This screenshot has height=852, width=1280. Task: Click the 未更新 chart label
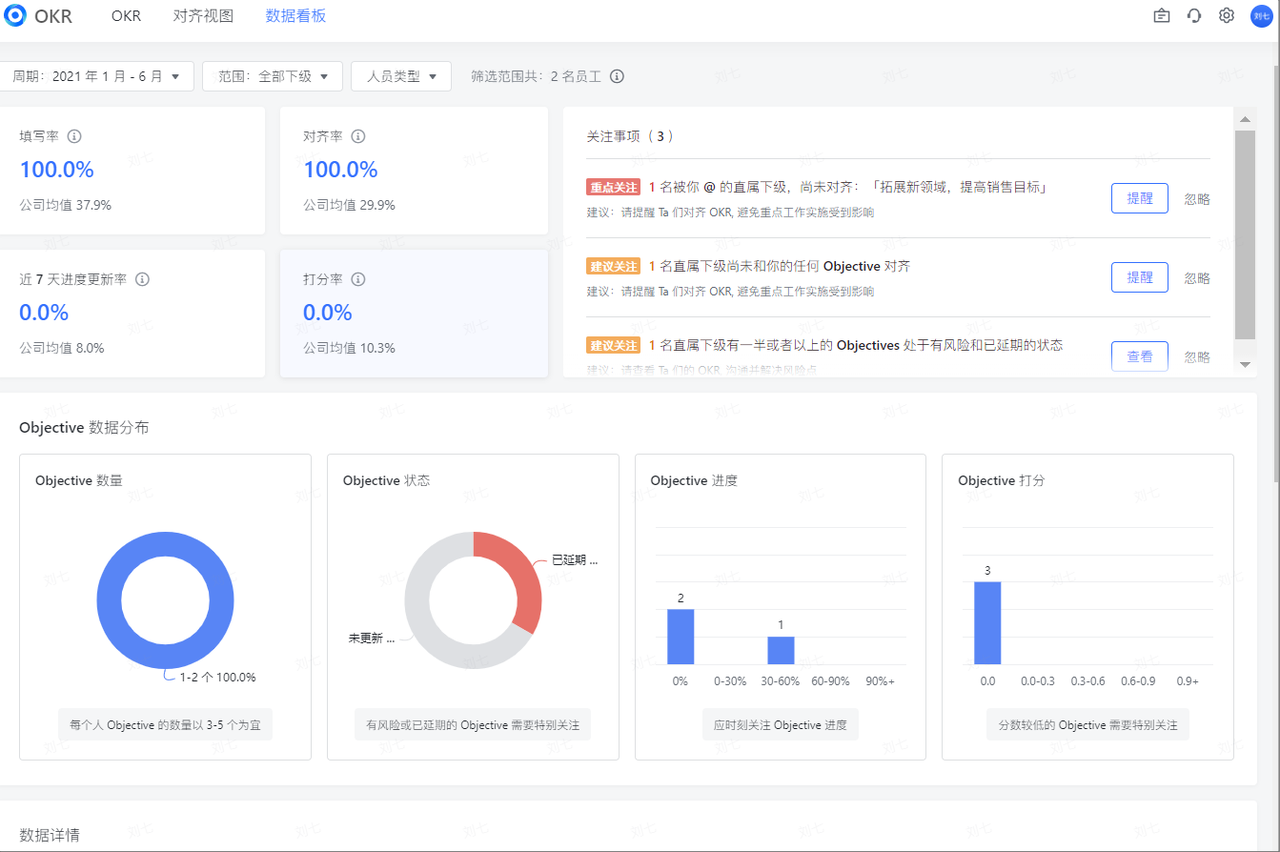pyautogui.click(x=371, y=638)
